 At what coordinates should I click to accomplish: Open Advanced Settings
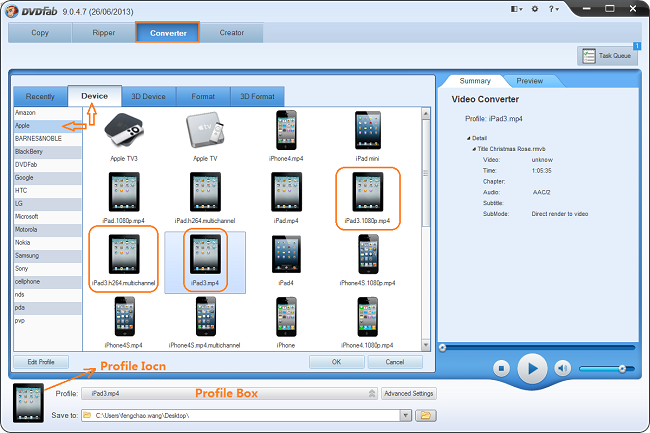pyautogui.click(x=409, y=393)
